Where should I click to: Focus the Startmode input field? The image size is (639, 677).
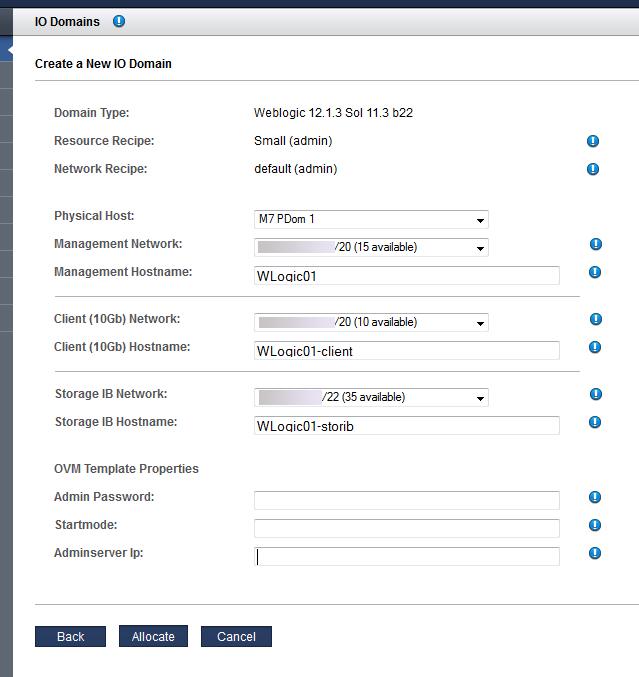click(x=407, y=528)
